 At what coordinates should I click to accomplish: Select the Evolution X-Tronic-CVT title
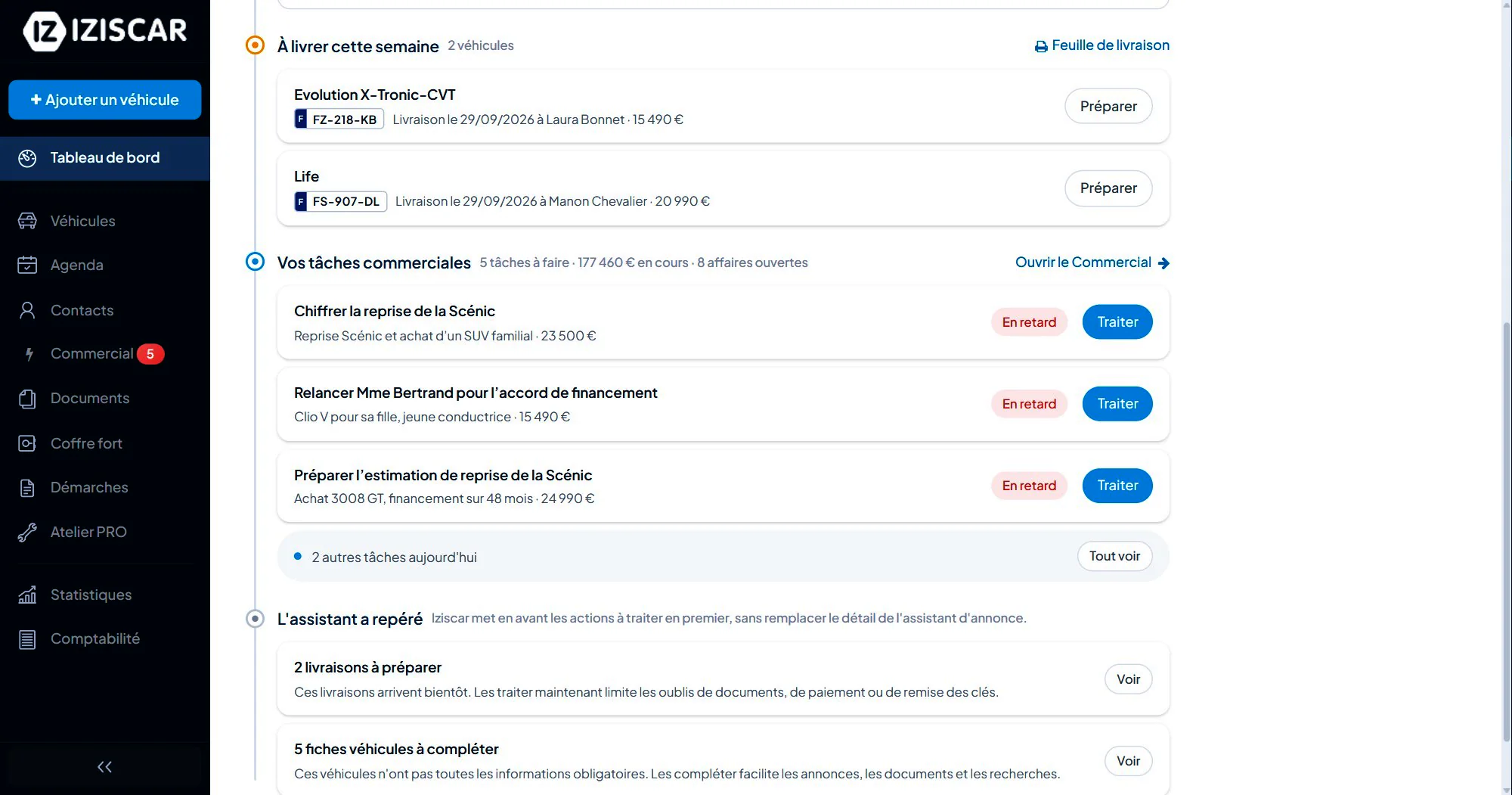[x=375, y=95]
